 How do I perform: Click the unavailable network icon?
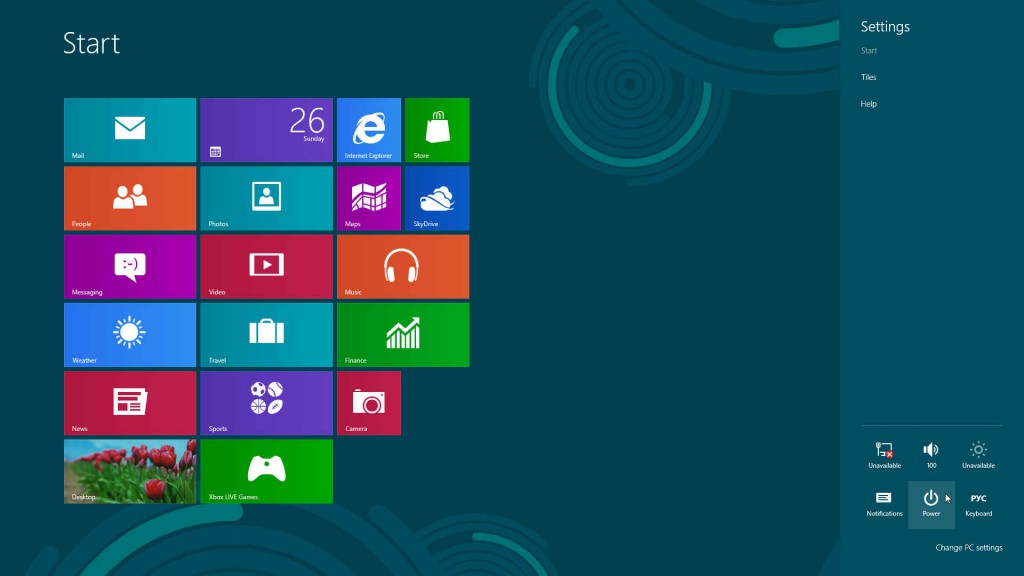coord(884,455)
